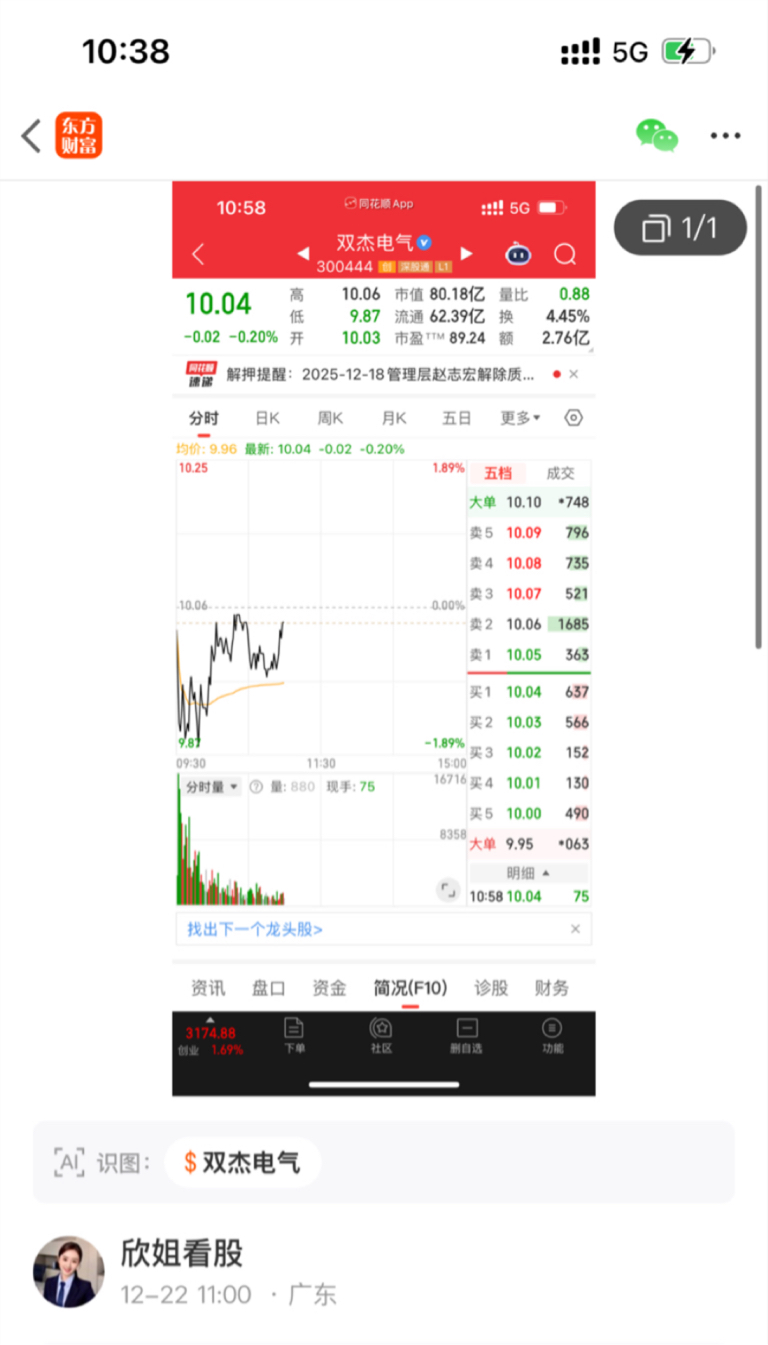768x1345 pixels.
Task: Select the 大单 9.95 buy row
Action: [x=529, y=843]
